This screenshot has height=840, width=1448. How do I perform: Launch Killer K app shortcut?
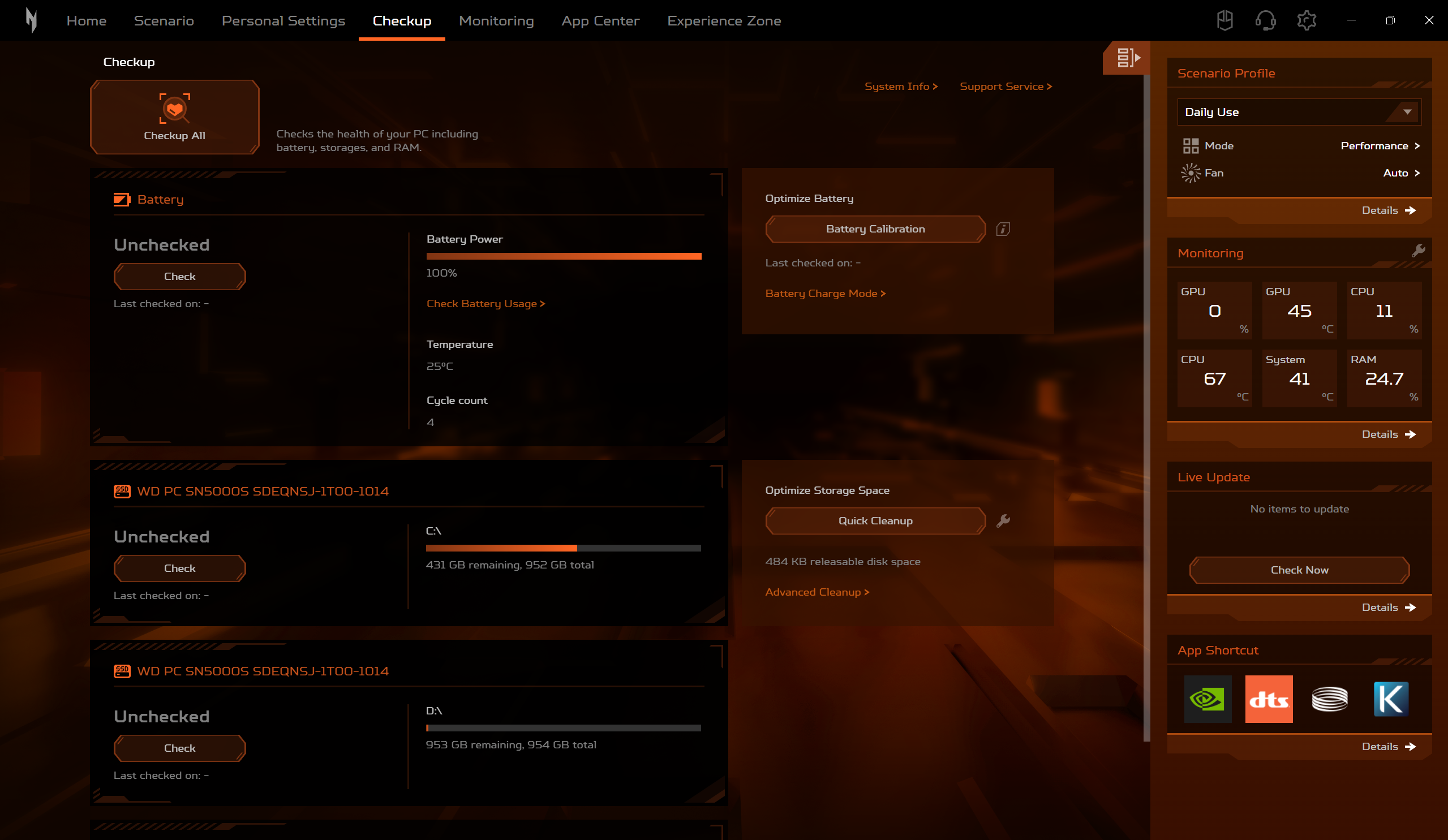click(1390, 699)
